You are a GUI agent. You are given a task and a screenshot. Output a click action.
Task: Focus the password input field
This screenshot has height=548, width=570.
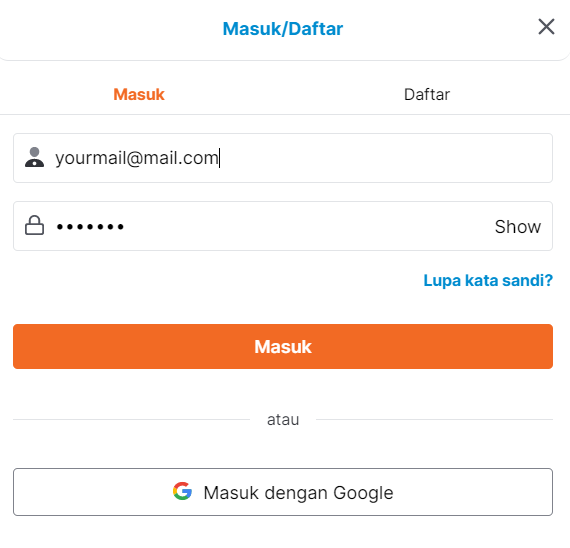[283, 226]
